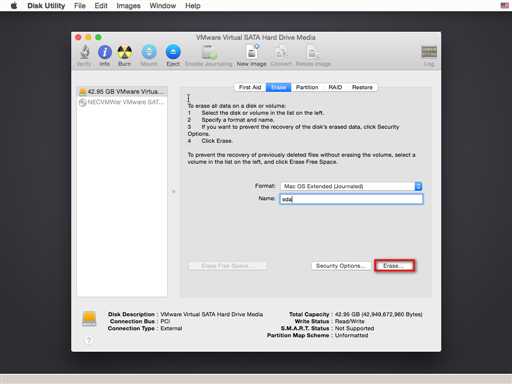Open the Info toolbar icon
The image size is (512, 384).
pos(105,55)
